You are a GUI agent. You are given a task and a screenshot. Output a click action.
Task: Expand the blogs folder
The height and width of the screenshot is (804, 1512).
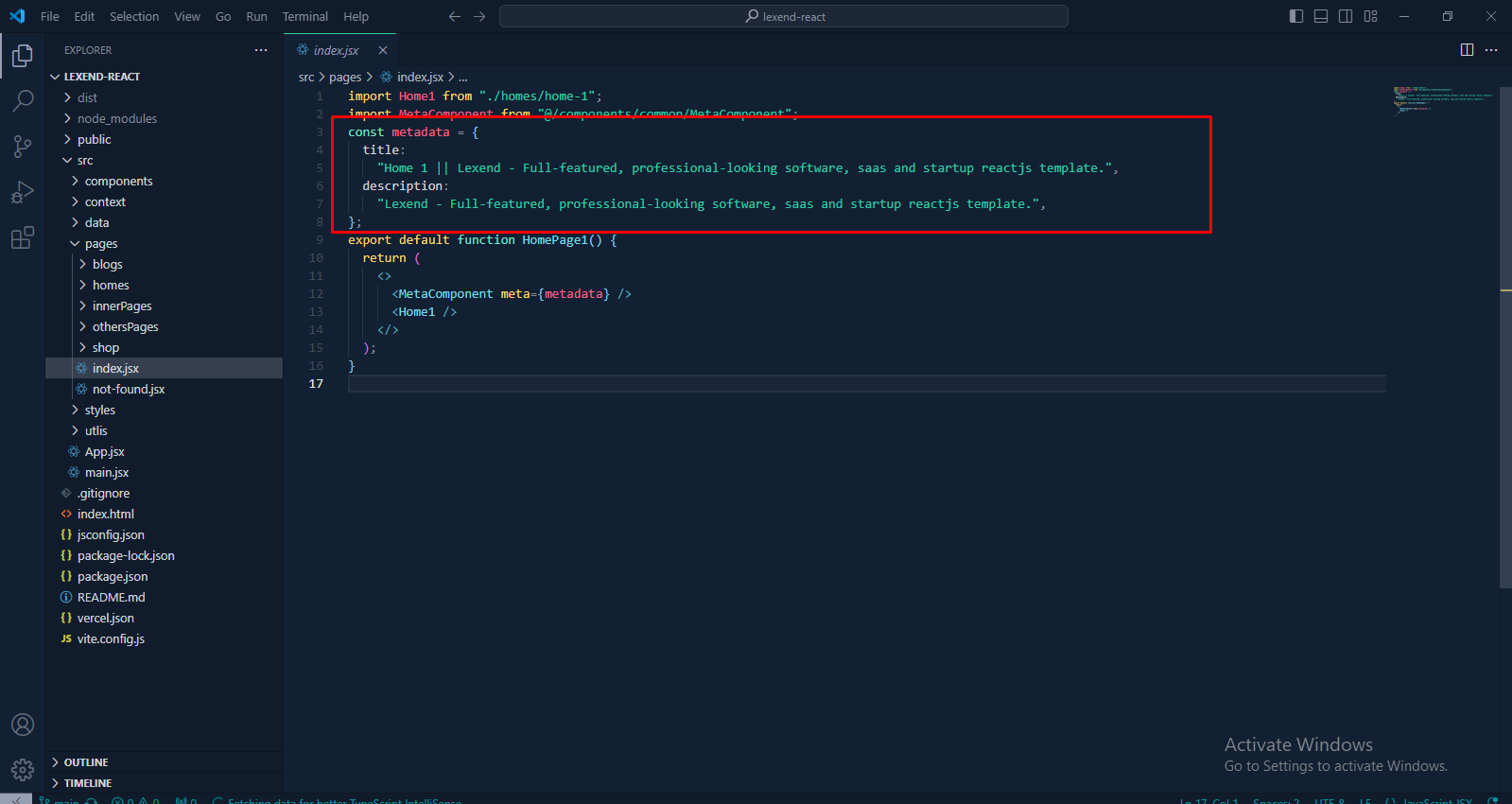(x=164, y=264)
